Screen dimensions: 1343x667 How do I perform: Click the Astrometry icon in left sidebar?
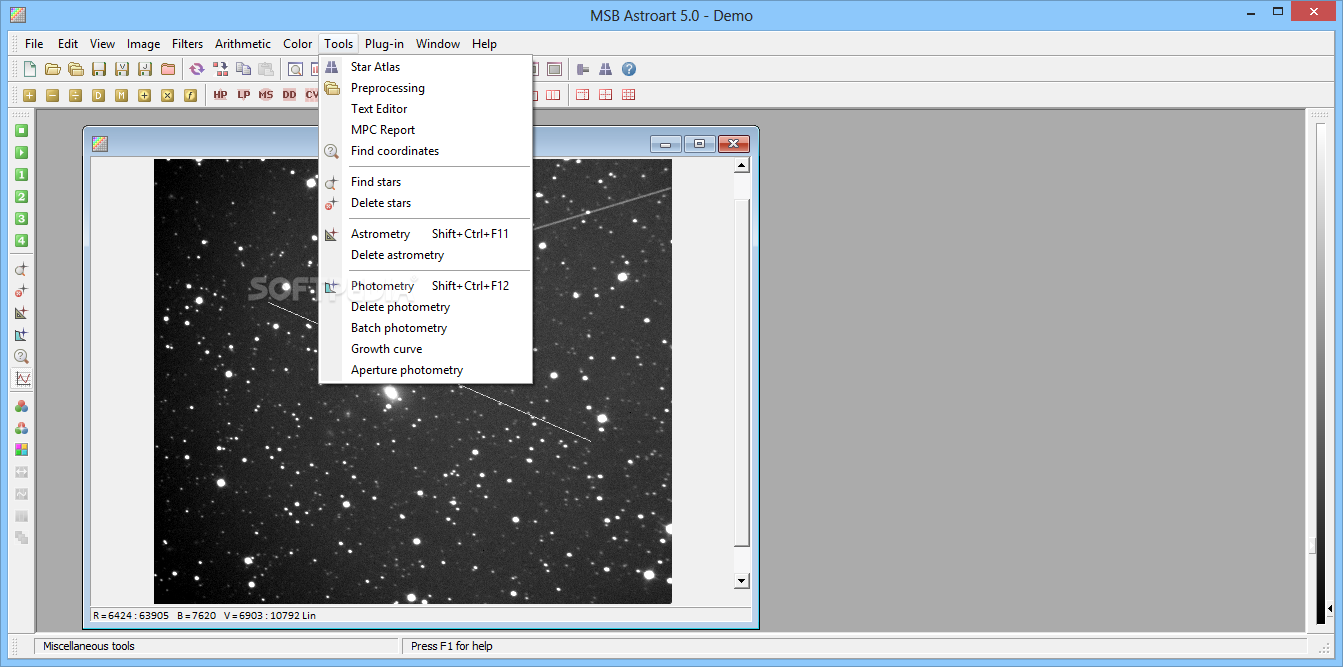pos(21,313)
